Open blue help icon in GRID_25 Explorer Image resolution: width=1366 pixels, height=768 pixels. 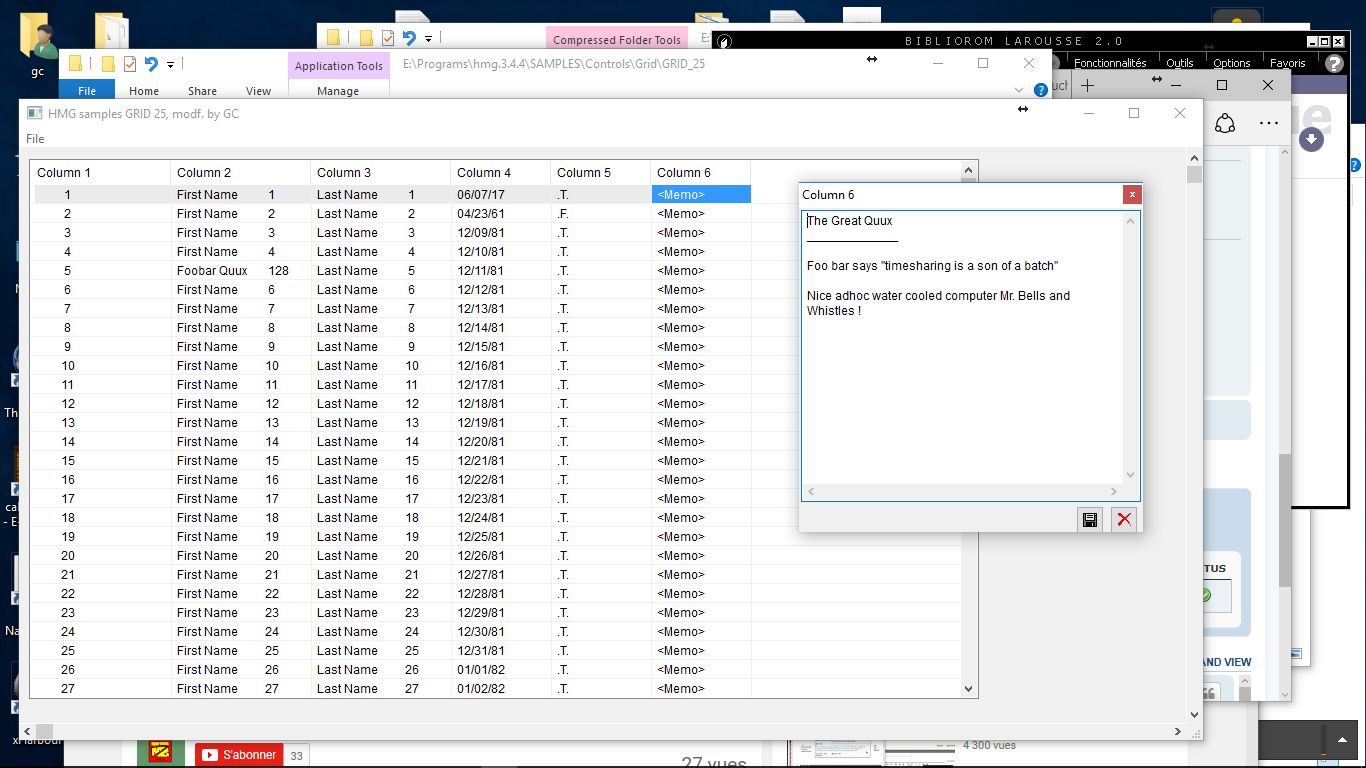coord(1041,90)
